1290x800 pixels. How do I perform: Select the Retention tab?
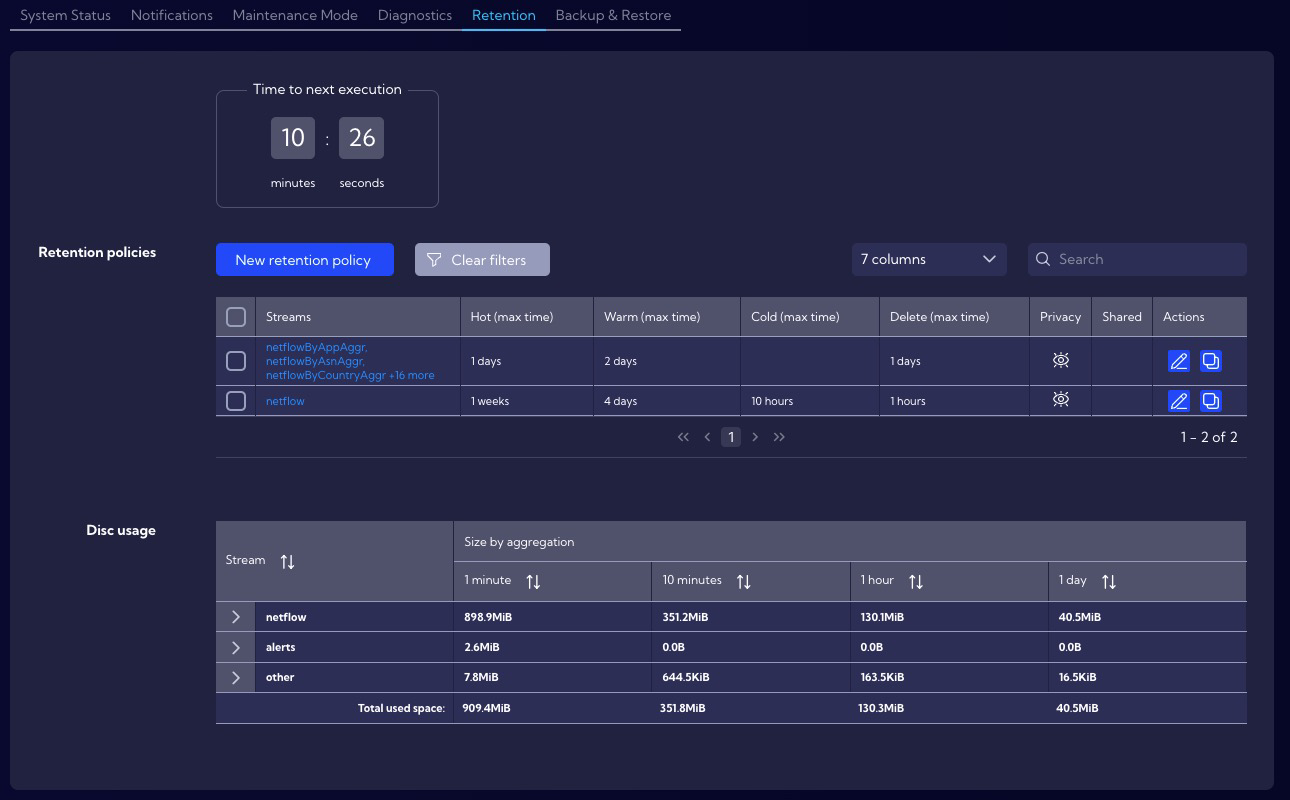pyautogui.click(x=504, y=15)
